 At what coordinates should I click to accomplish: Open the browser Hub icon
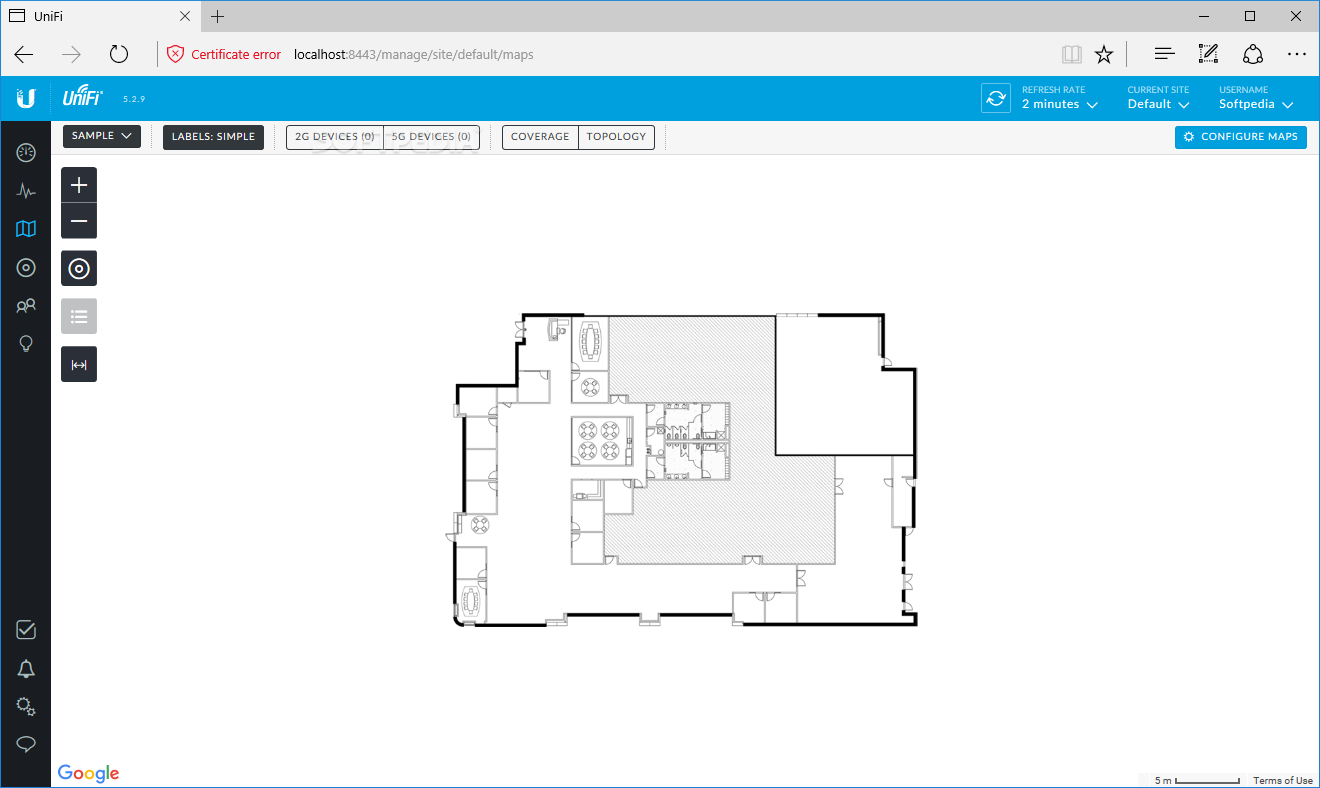coord(1164,54)
